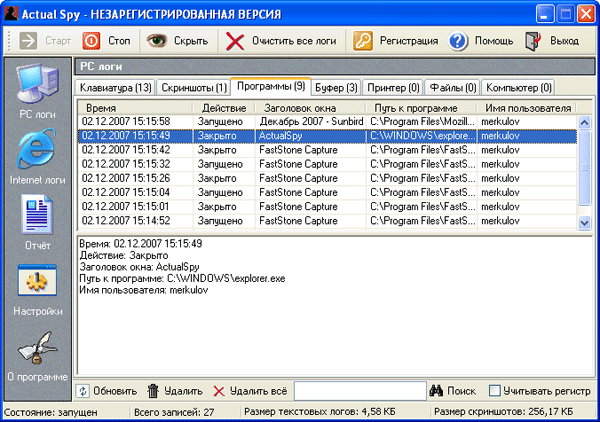Open the Буфер (3) tab

tap(336, 88)
